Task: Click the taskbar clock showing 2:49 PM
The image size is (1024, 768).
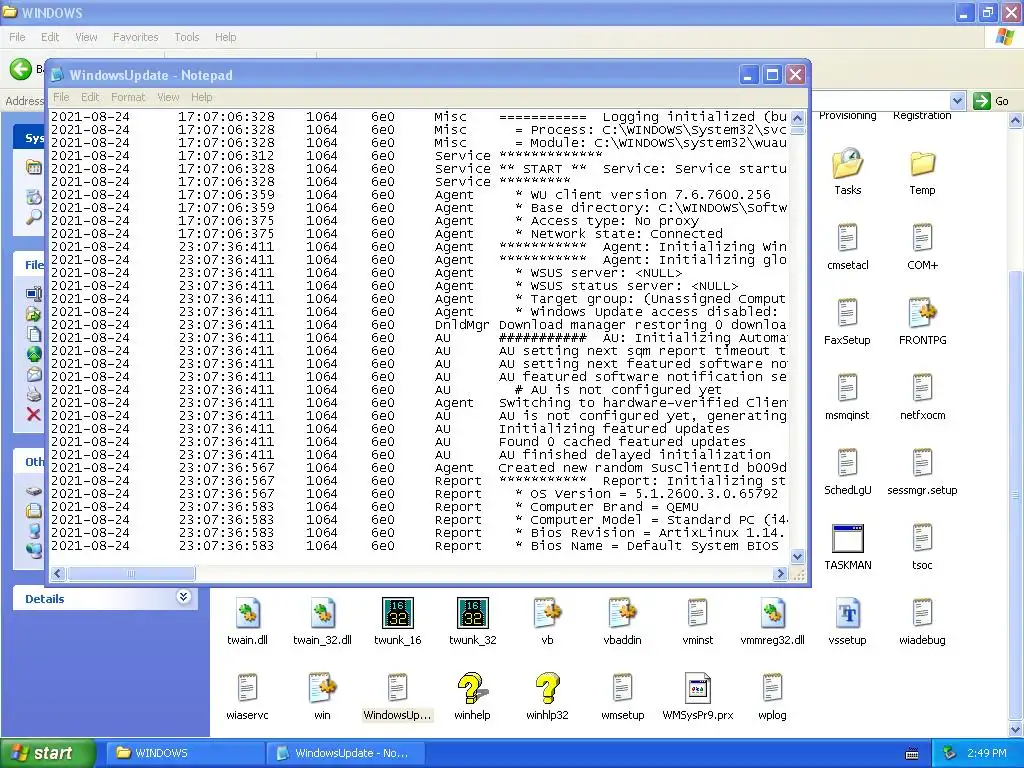Action: point(986,754)
